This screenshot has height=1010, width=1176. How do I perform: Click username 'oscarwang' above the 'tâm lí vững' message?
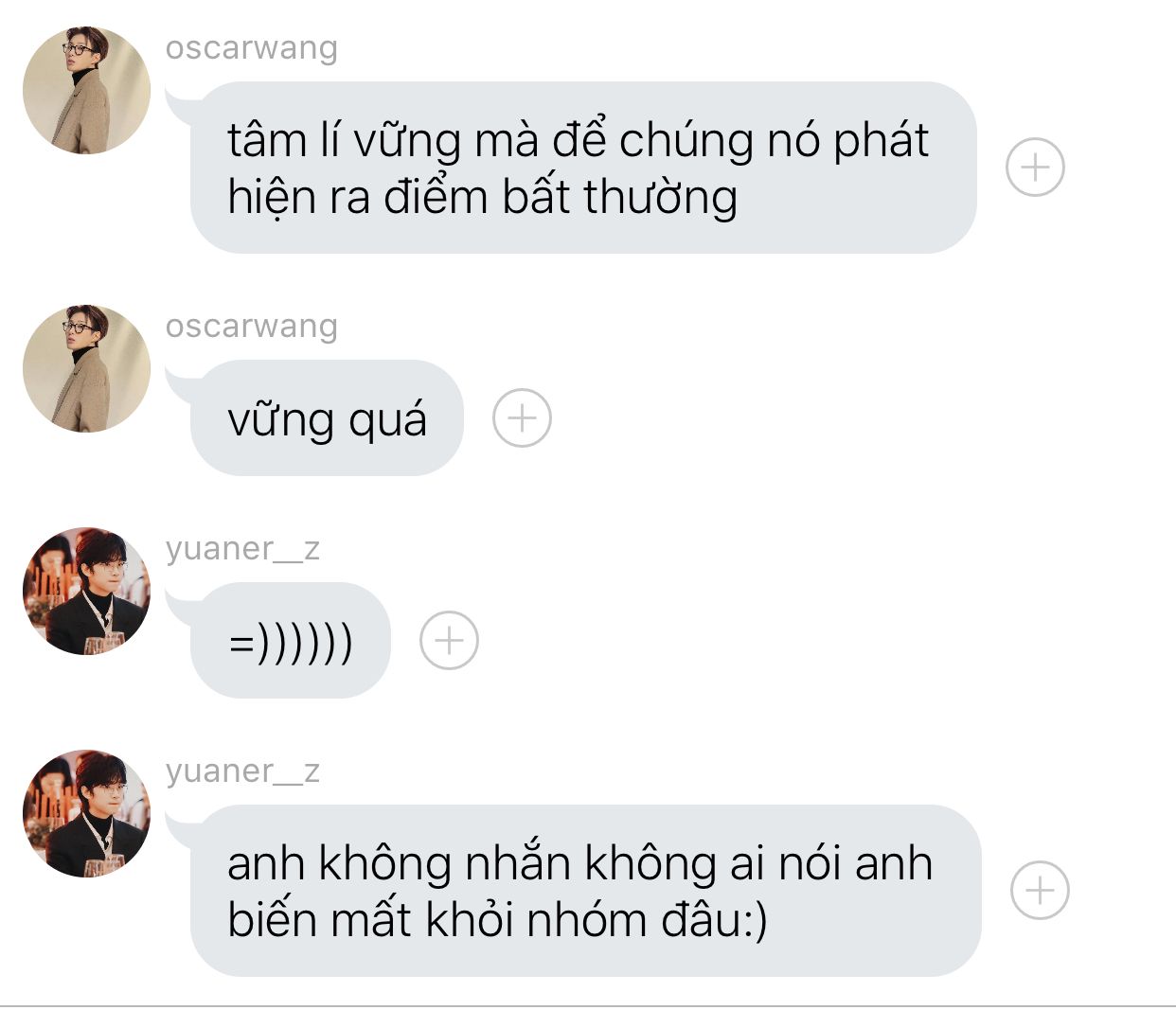coord(251,47)
